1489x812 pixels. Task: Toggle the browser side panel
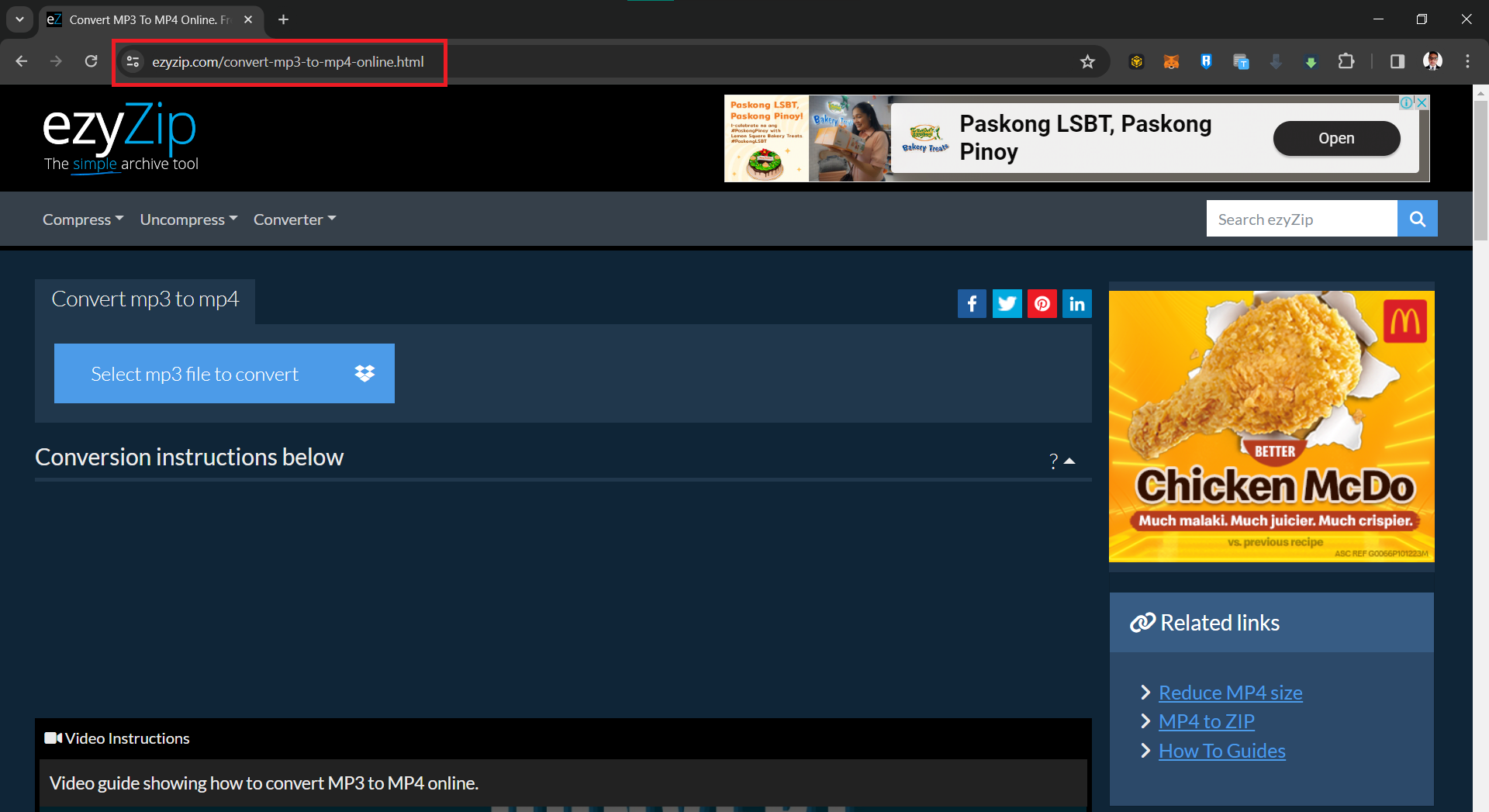pyautogui.click(x=1397, y=61)
